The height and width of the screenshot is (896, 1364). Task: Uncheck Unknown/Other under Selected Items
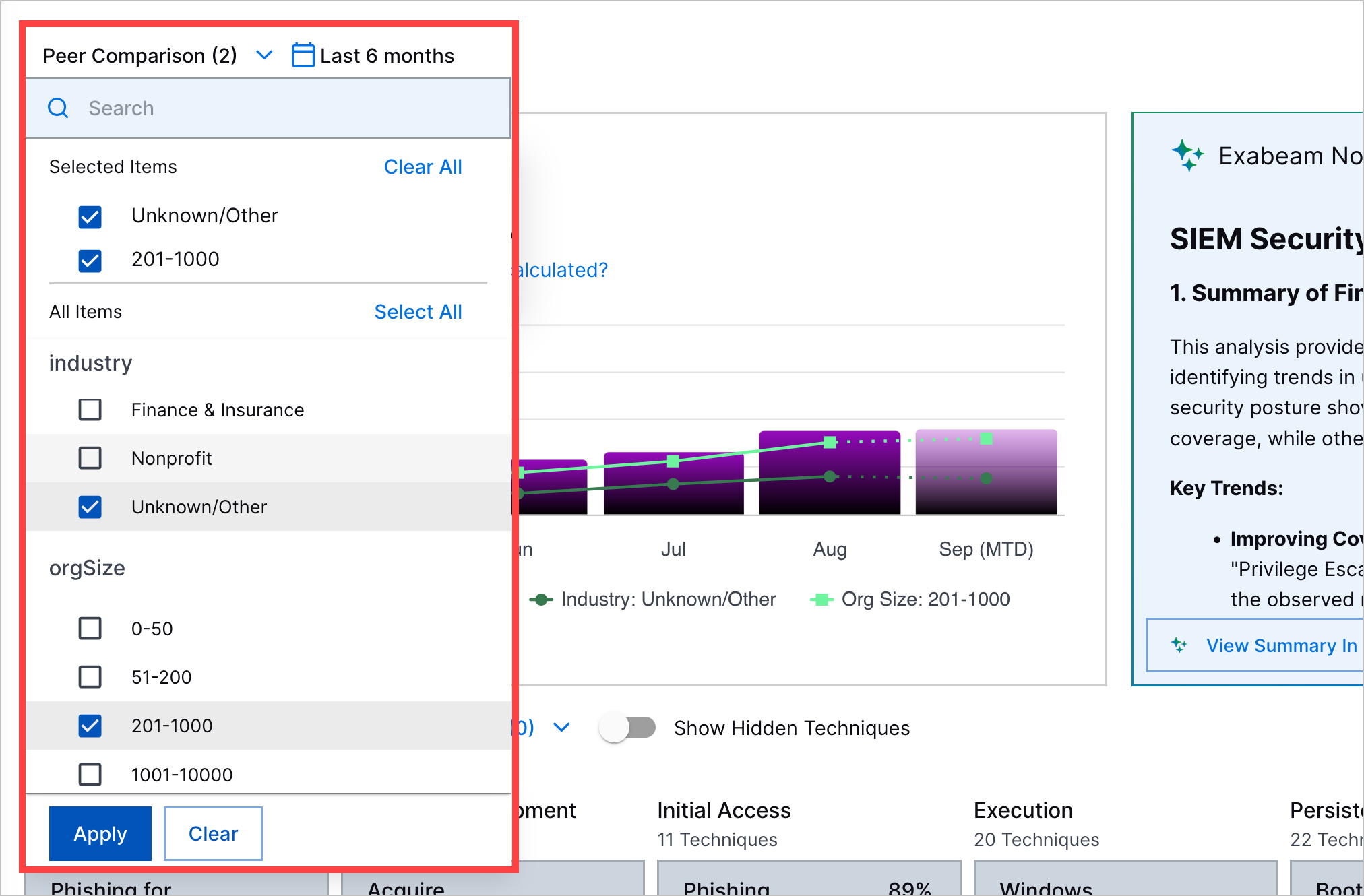tap(90, 216)
